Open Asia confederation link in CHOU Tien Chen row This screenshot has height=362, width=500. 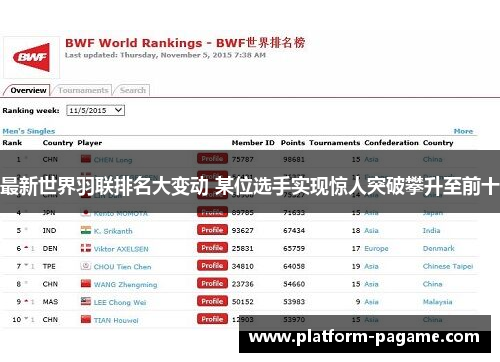(x=371, y=266)
